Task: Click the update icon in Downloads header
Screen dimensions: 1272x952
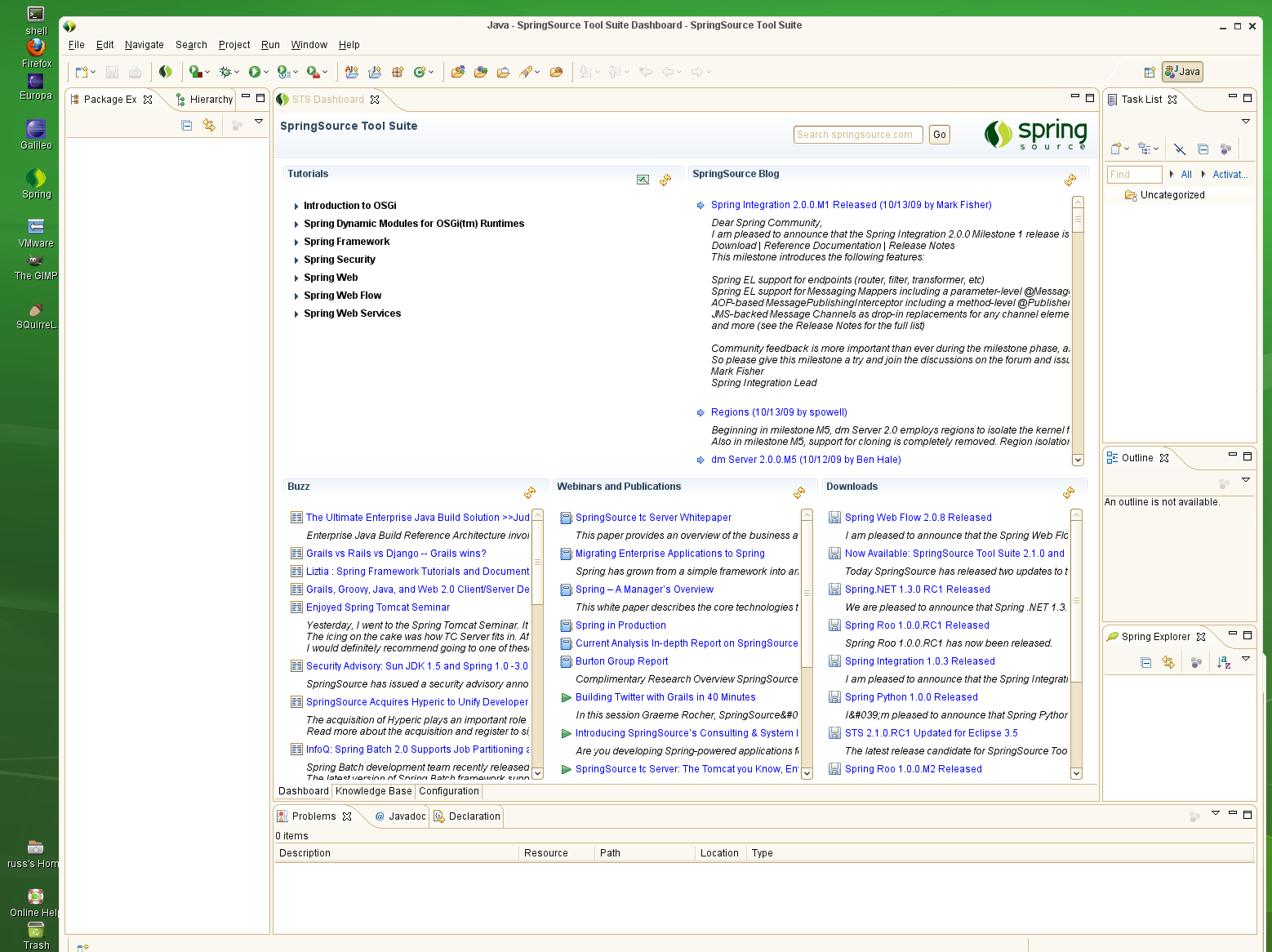Action: pos(1069,492)
